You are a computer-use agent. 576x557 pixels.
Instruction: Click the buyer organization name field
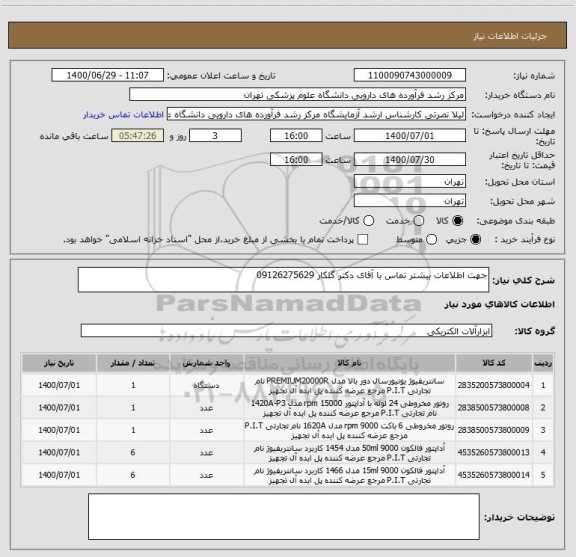pos(298,95)
